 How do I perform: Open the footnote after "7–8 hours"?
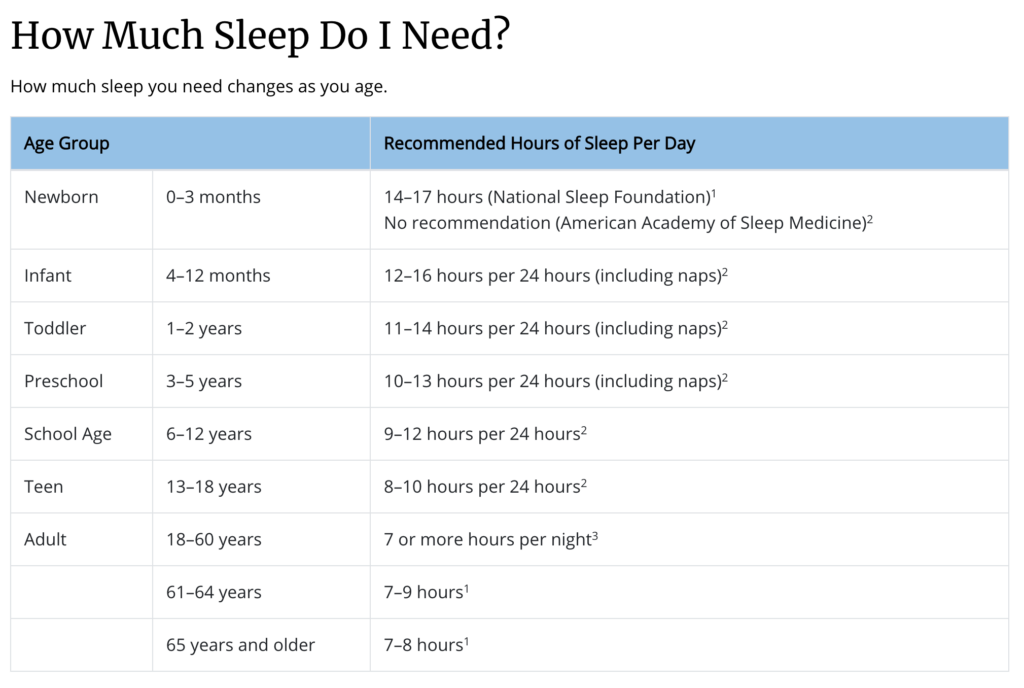pyautogui.click(x=466, y=640)
